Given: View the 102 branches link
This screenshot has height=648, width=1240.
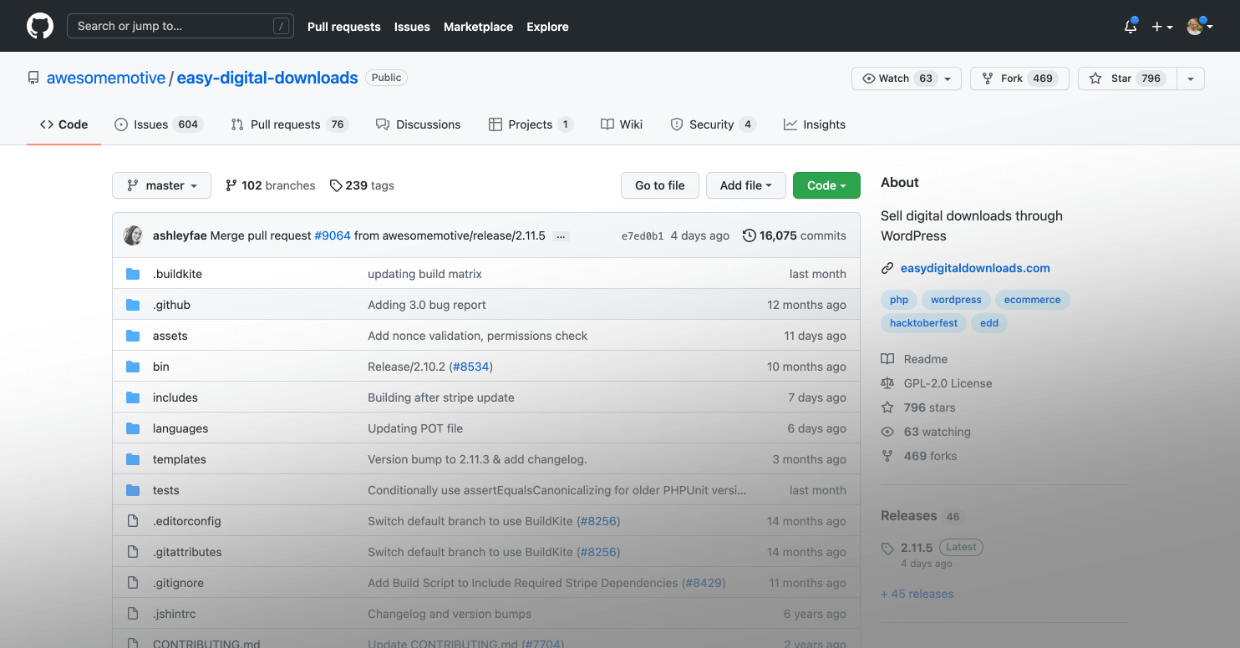Looking at the screenshot, I should (x=270, y=185).
